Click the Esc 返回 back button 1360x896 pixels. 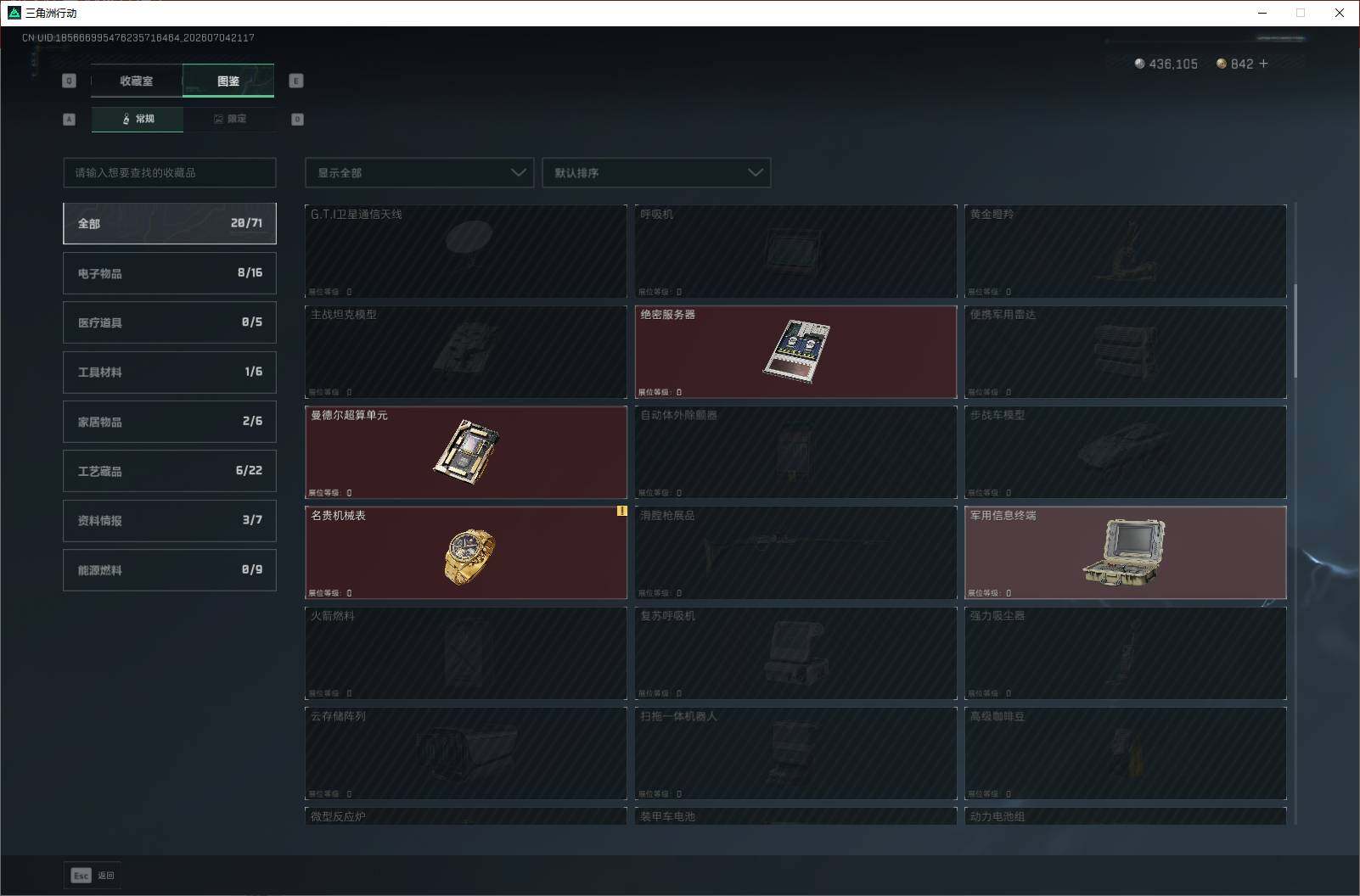(93, 876)
